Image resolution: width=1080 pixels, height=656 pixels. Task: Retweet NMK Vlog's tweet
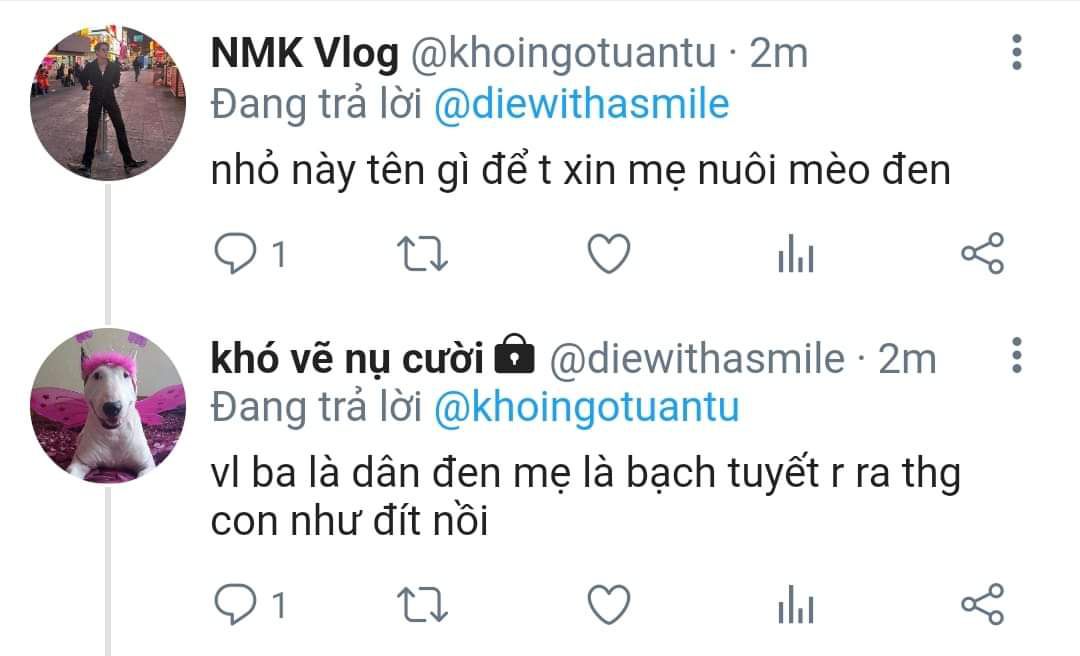423,254
